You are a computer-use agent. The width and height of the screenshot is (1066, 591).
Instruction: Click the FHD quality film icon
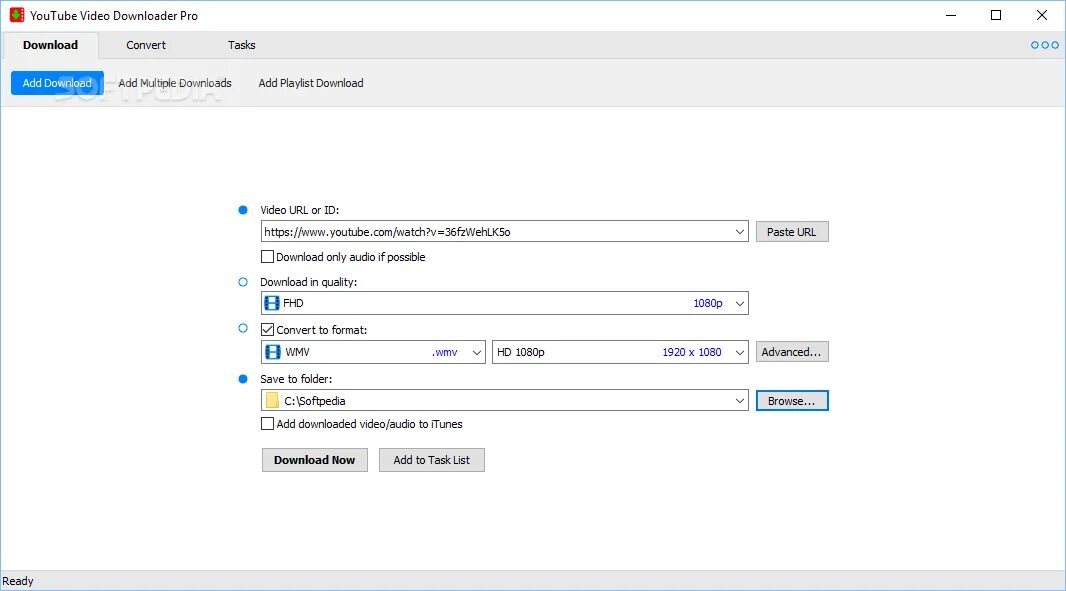[272, 303]
